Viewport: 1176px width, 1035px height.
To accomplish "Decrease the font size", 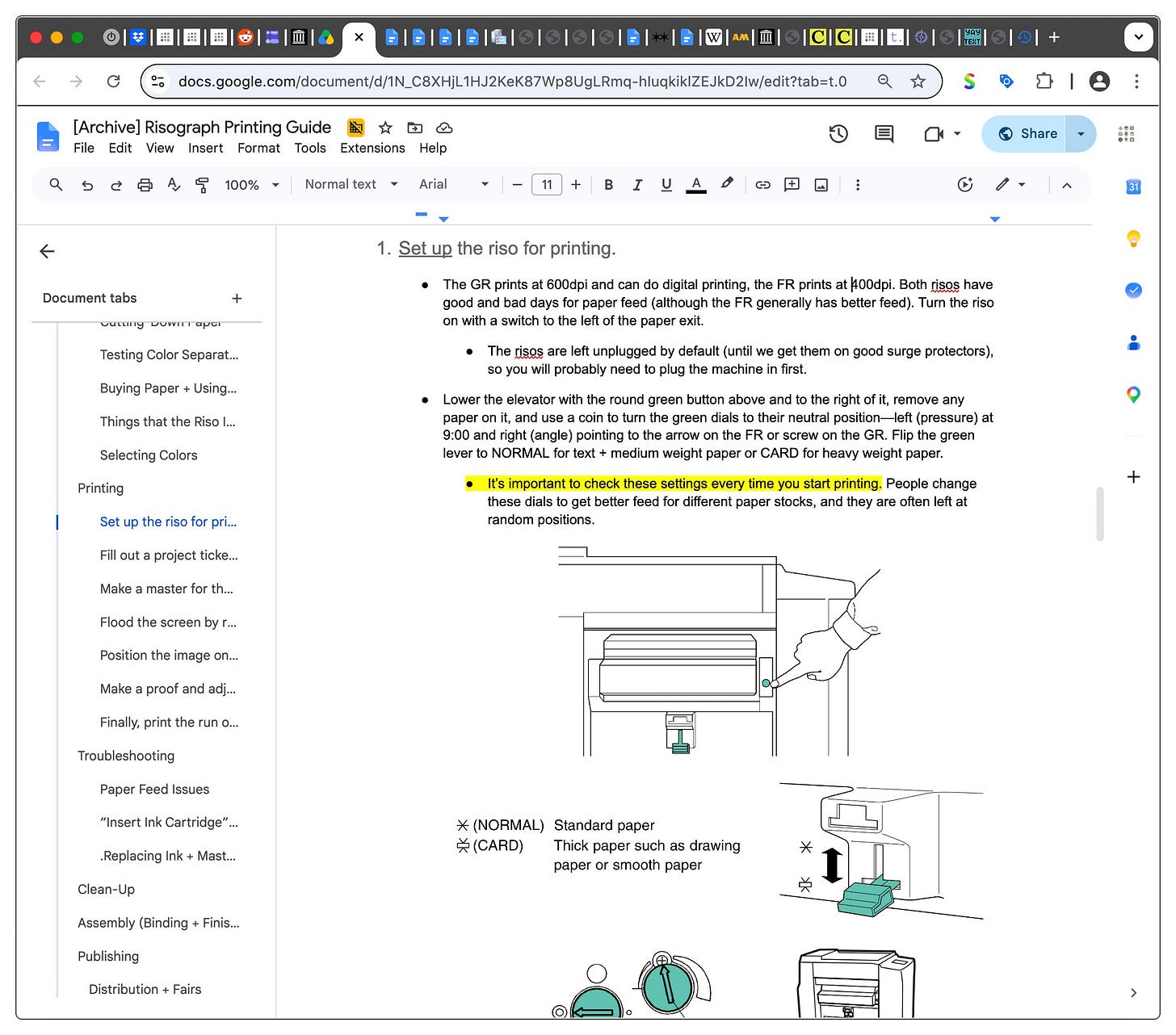I will click(517, 185).
